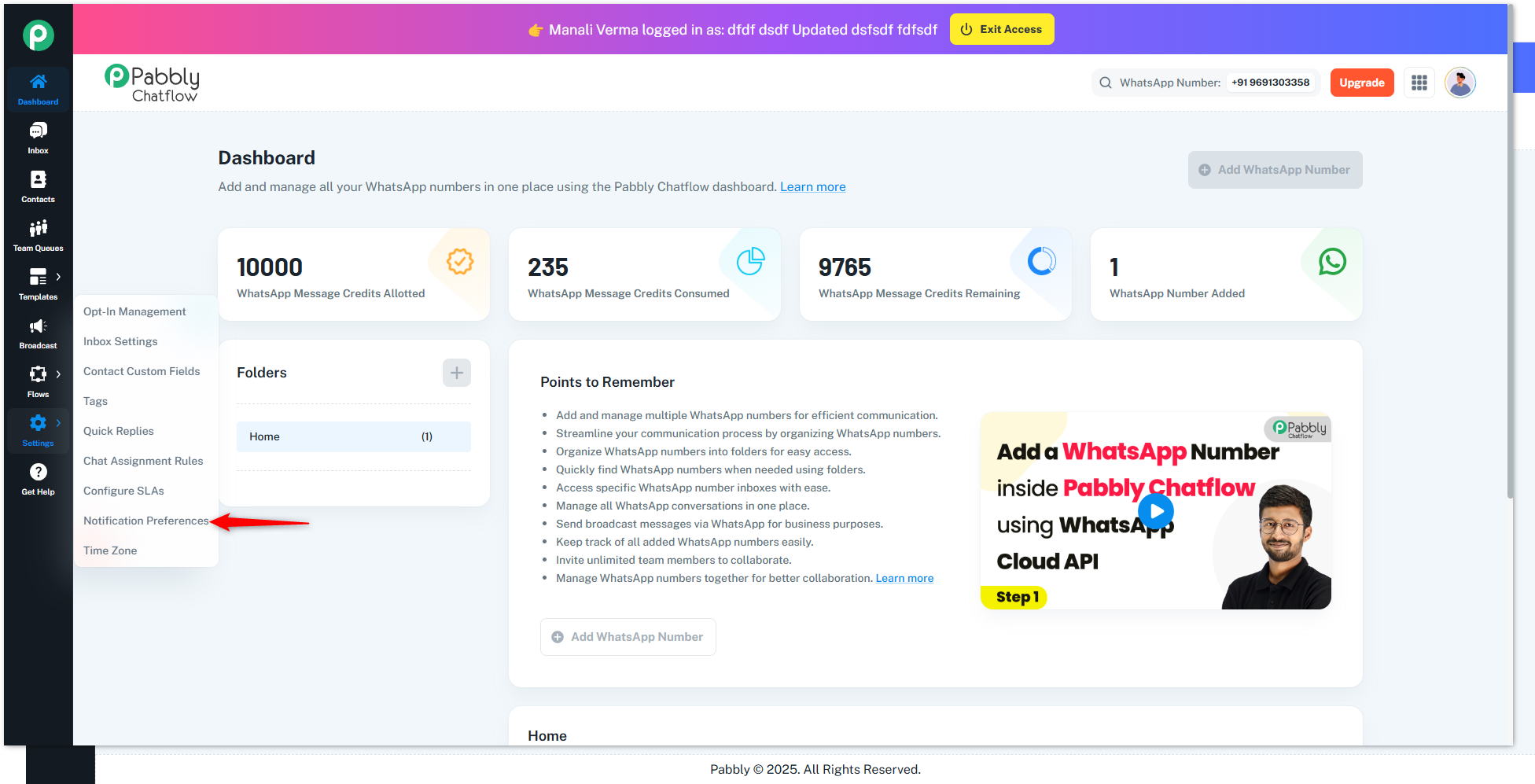Viewport: 1535px width, 784px height.
Task: Click Add WhatsApp Number below points list
Action: click(628, 637)
